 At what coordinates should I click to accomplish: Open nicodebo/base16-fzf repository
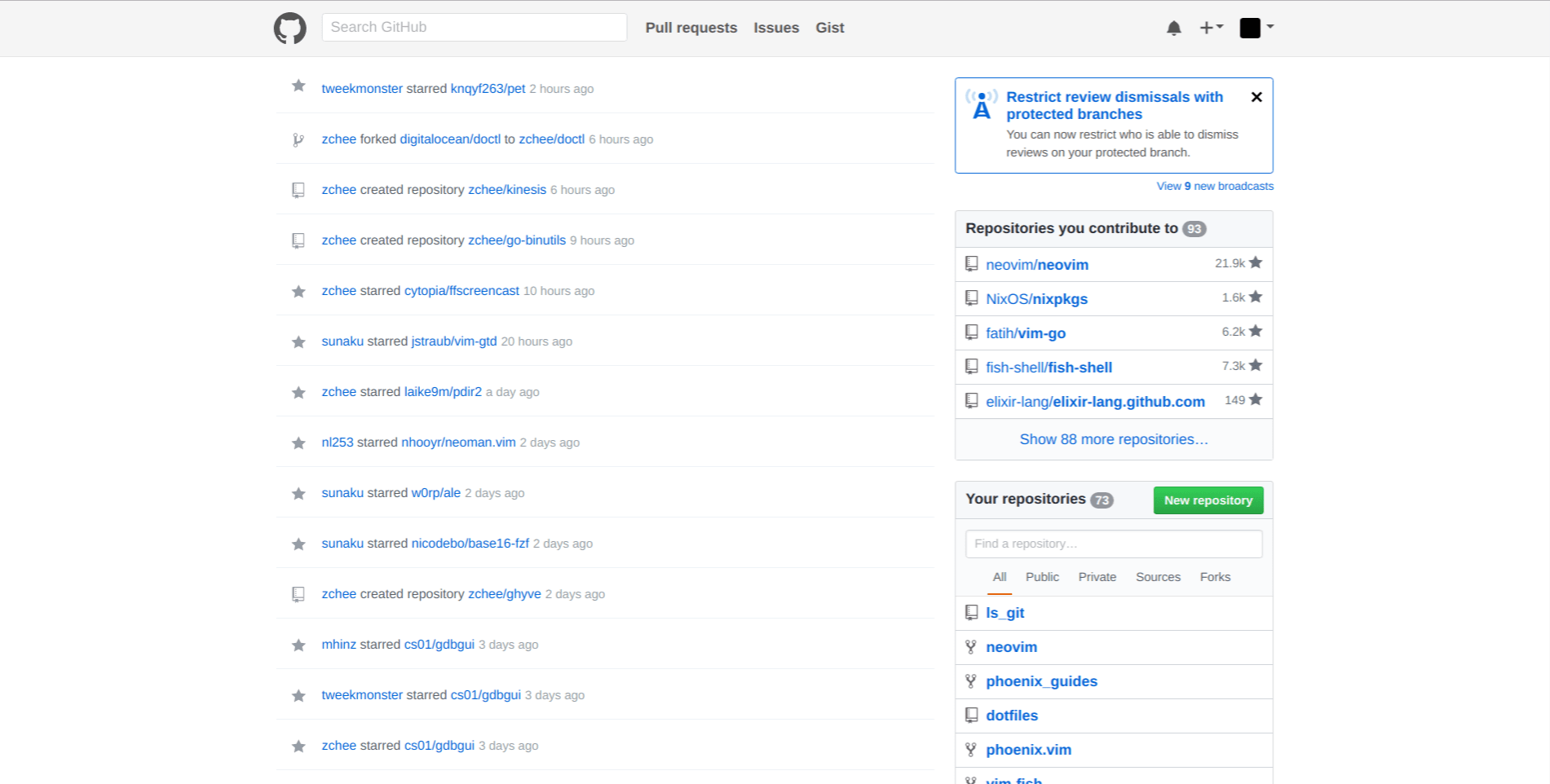(x=470, y=544)
